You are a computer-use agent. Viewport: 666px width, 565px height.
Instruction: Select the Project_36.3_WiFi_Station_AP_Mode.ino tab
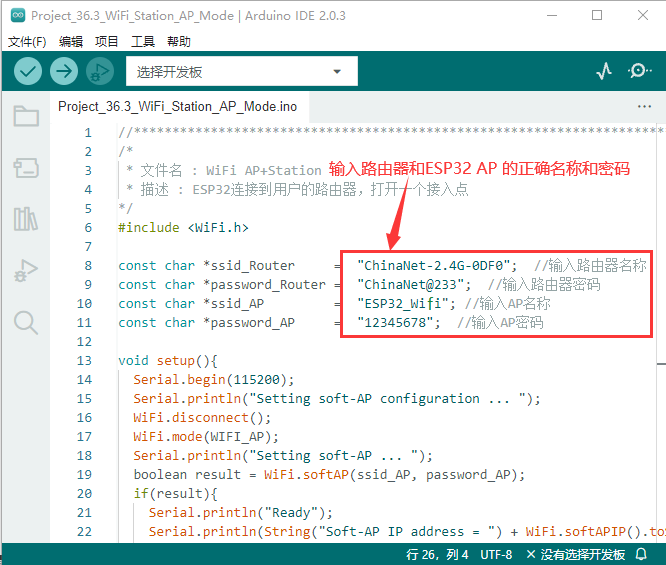(177, 106)
